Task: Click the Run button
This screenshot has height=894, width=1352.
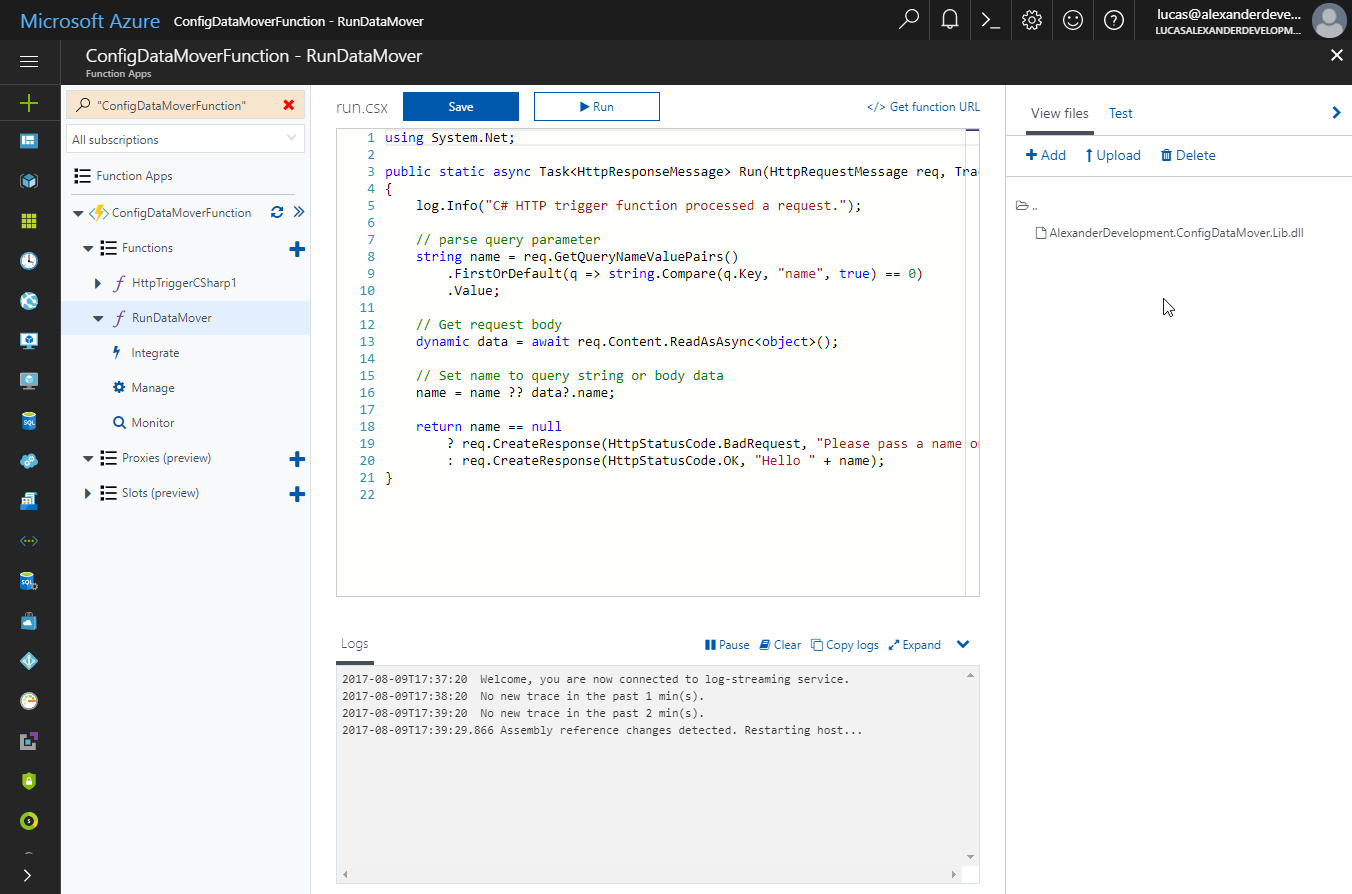Action: coord(597,107)
